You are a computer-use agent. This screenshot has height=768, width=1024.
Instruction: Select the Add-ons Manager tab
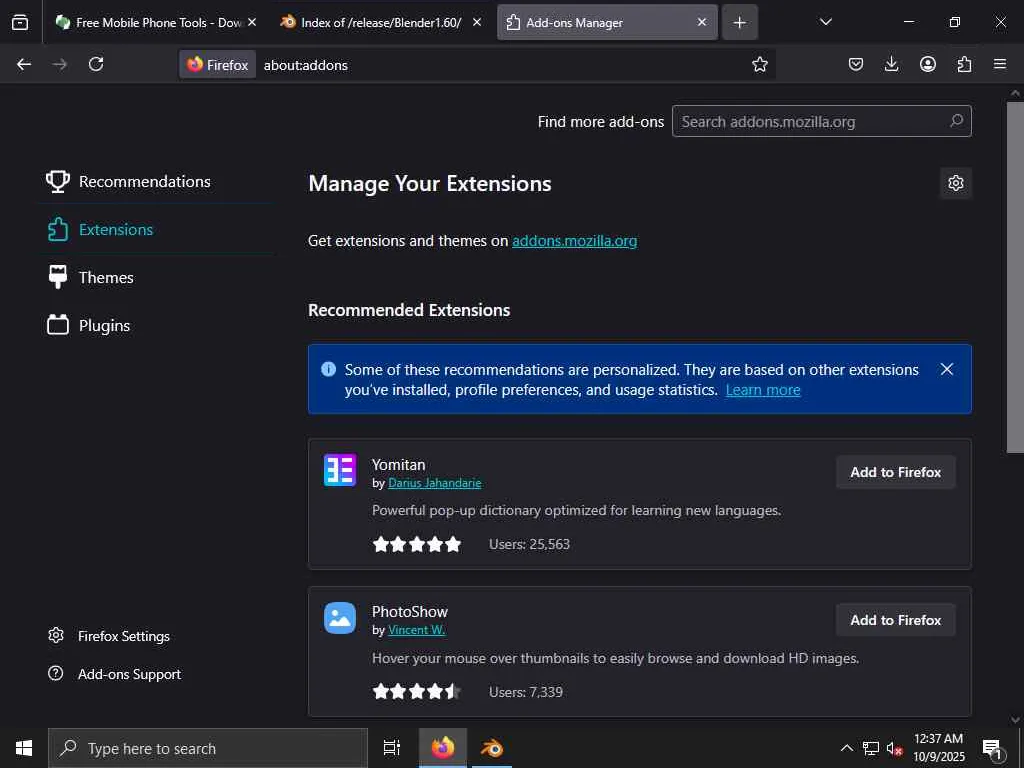click(607, 22)
